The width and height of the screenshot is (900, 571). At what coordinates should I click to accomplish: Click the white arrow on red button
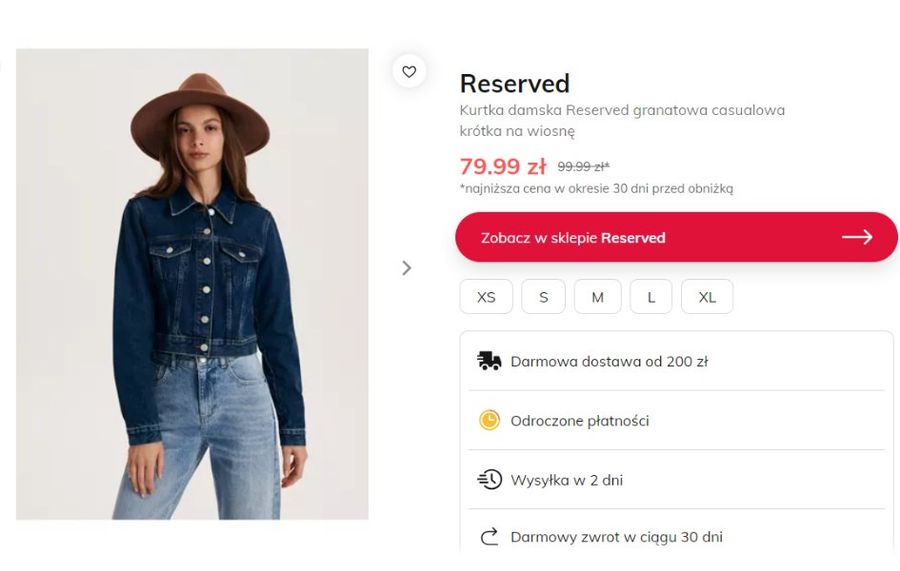click(x=857, y=237)
